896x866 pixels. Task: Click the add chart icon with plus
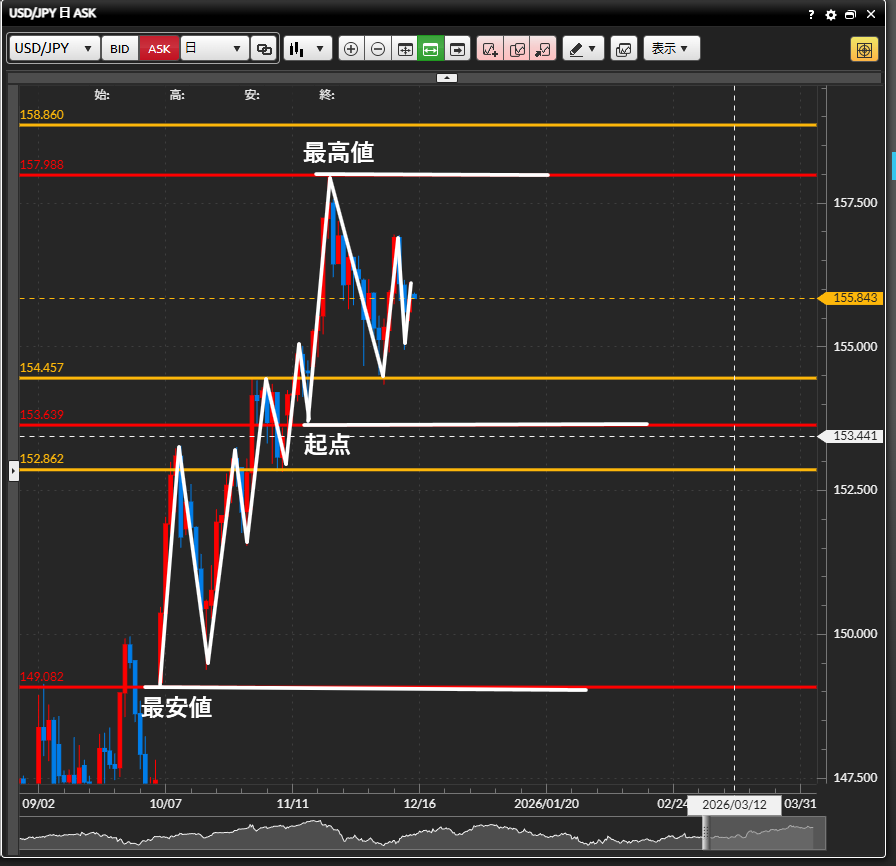click(490, 49)
